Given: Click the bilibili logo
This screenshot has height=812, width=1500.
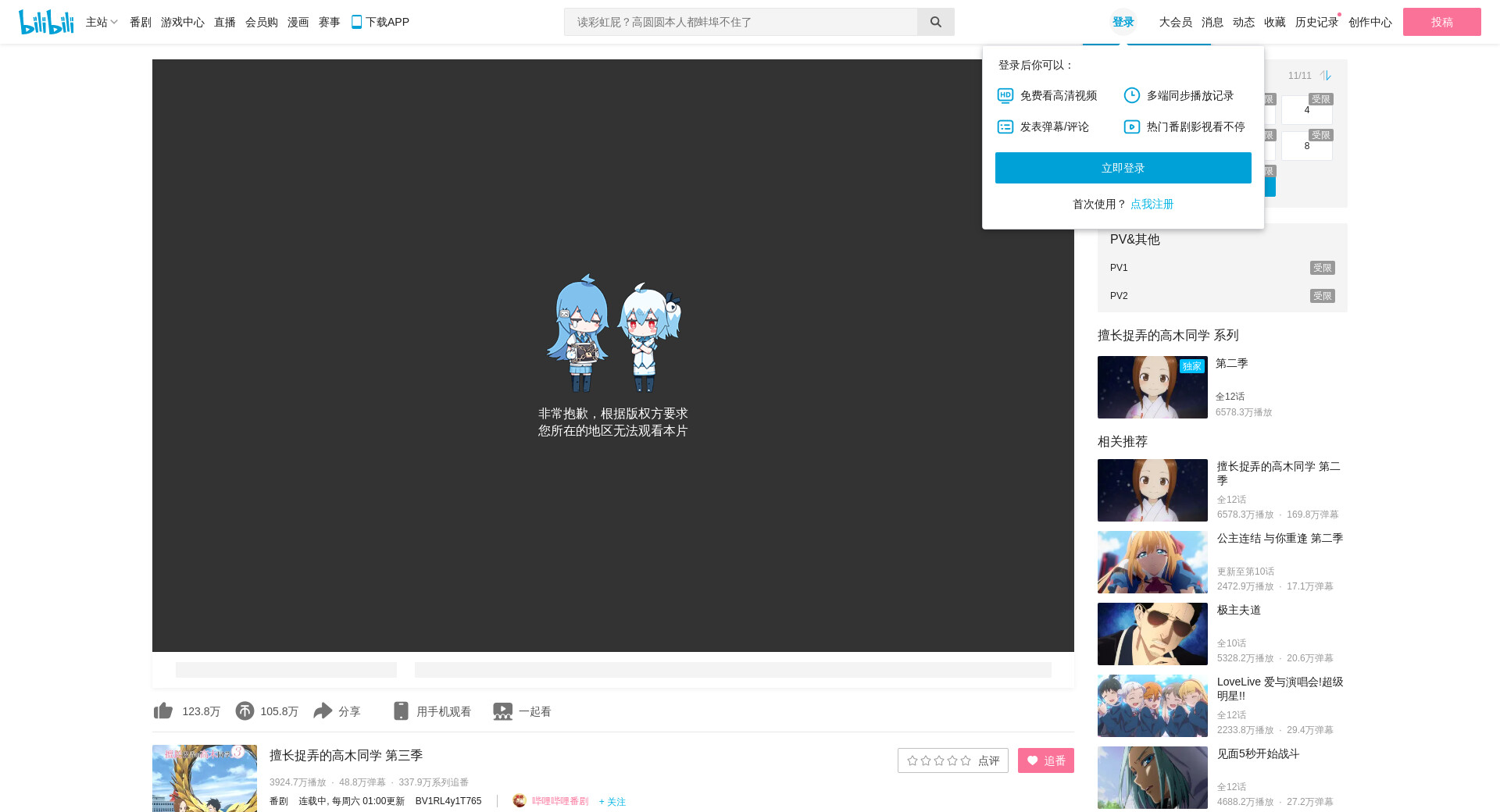Looking at the screenshot, I should click(x=46, y=22).
